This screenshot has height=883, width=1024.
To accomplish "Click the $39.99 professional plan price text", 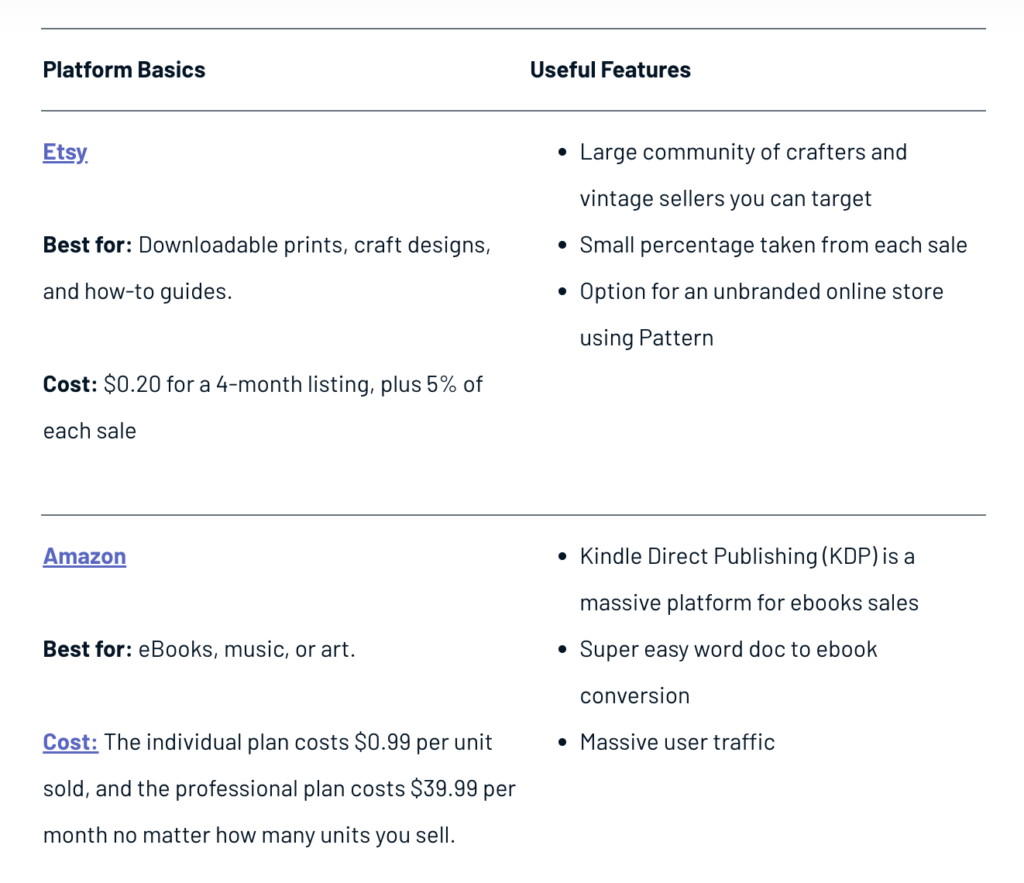I will [x=444, y=788].
